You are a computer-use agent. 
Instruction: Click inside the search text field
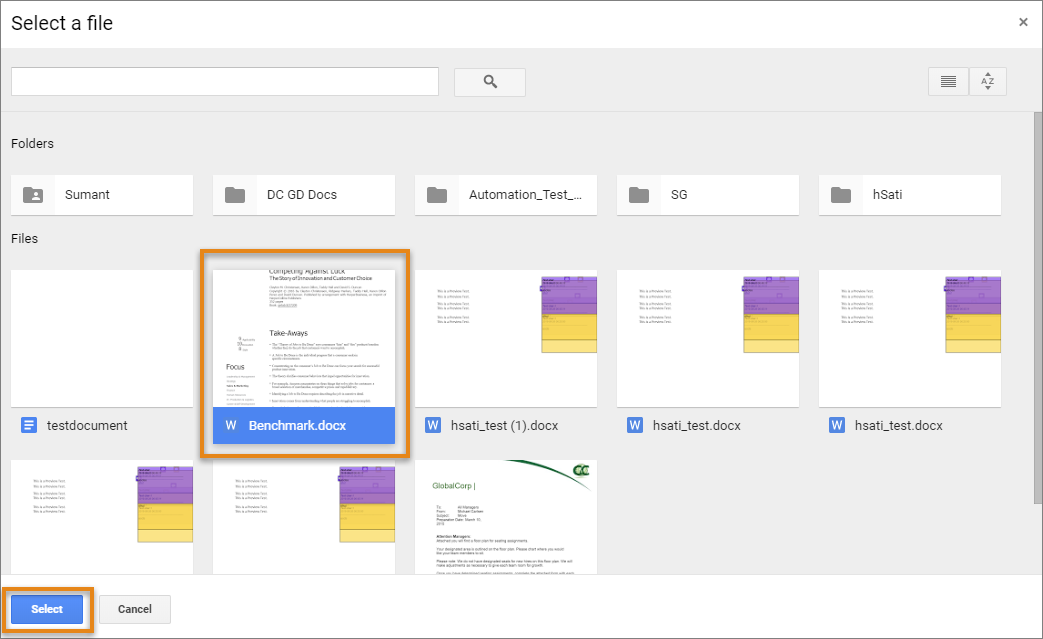click(224, 81)
